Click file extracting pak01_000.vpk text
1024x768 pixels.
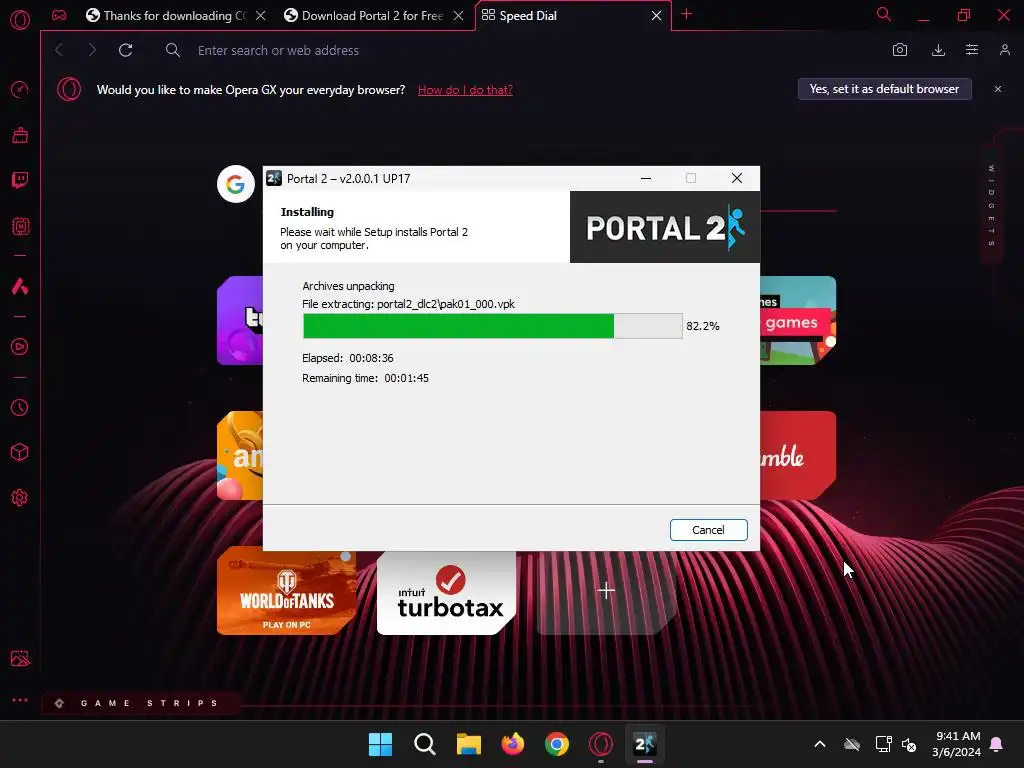click(408, 304)
